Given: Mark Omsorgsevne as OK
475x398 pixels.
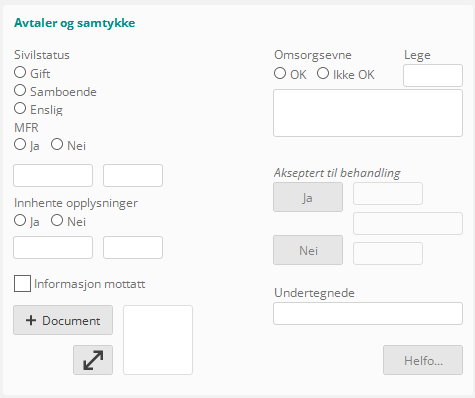Looking at the screenshot, I should tap(280, 73).
